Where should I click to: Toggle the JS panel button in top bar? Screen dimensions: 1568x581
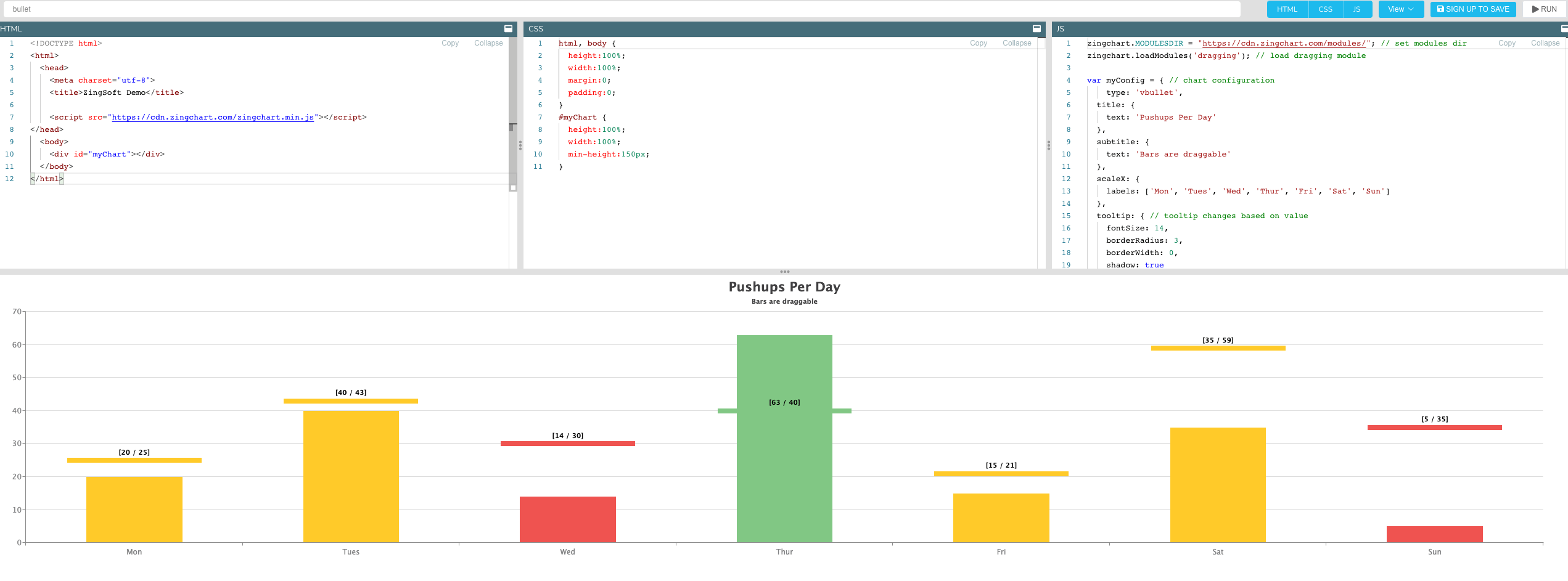tap(1357, 9)
